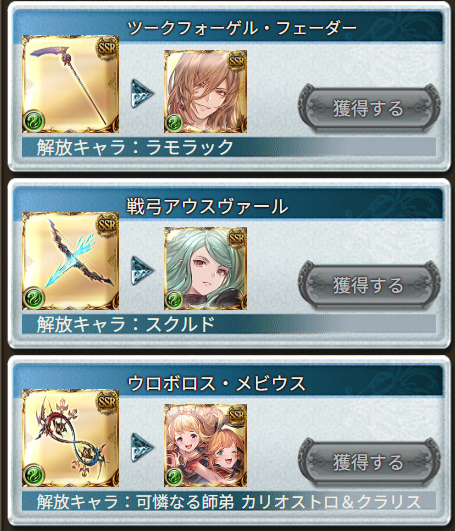The width and height of the screenshot is (455, 531).
Task: Tap wind element badge on ラモラック portrait
Action: 174,123
